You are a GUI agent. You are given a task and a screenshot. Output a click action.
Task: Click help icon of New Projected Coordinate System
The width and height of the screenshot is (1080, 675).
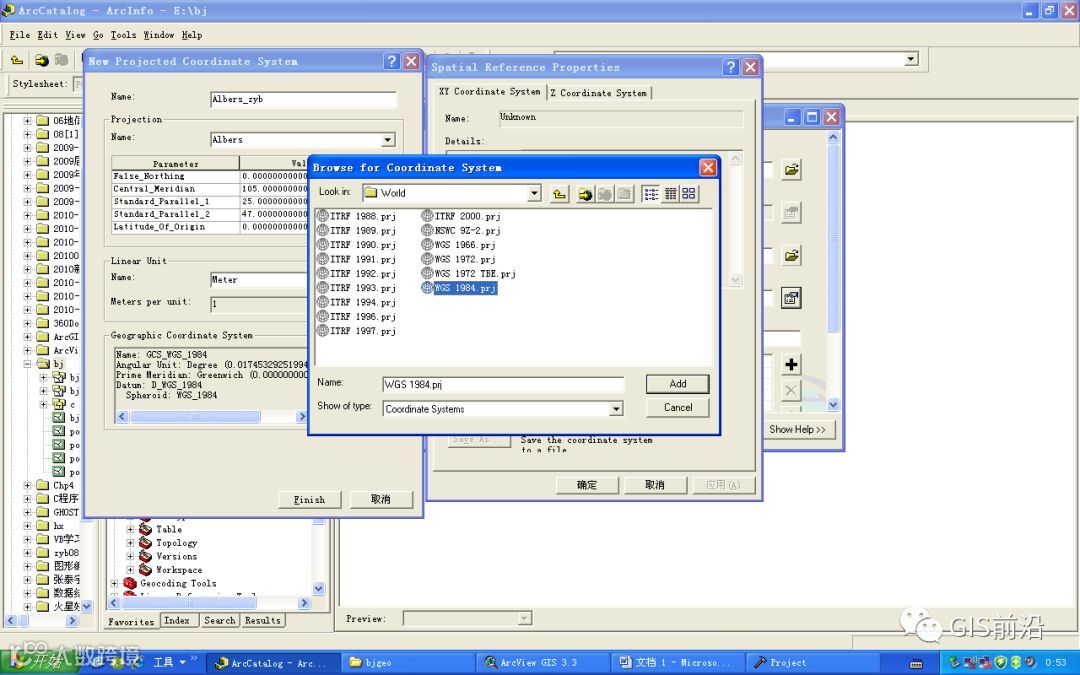tap(391, 61)
